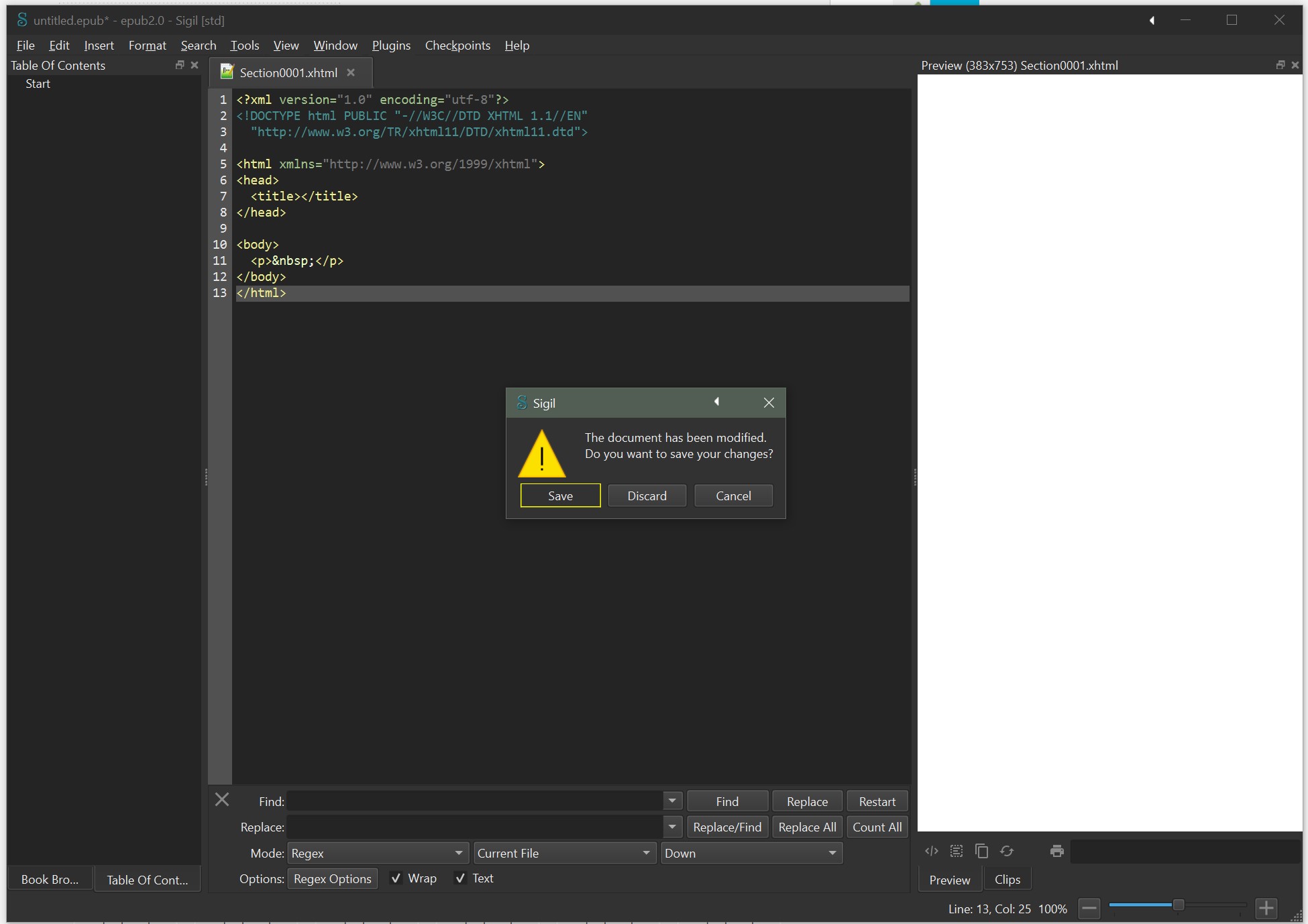
Task: Expand the Find history dropdown arrow
Action: (672, 801)
